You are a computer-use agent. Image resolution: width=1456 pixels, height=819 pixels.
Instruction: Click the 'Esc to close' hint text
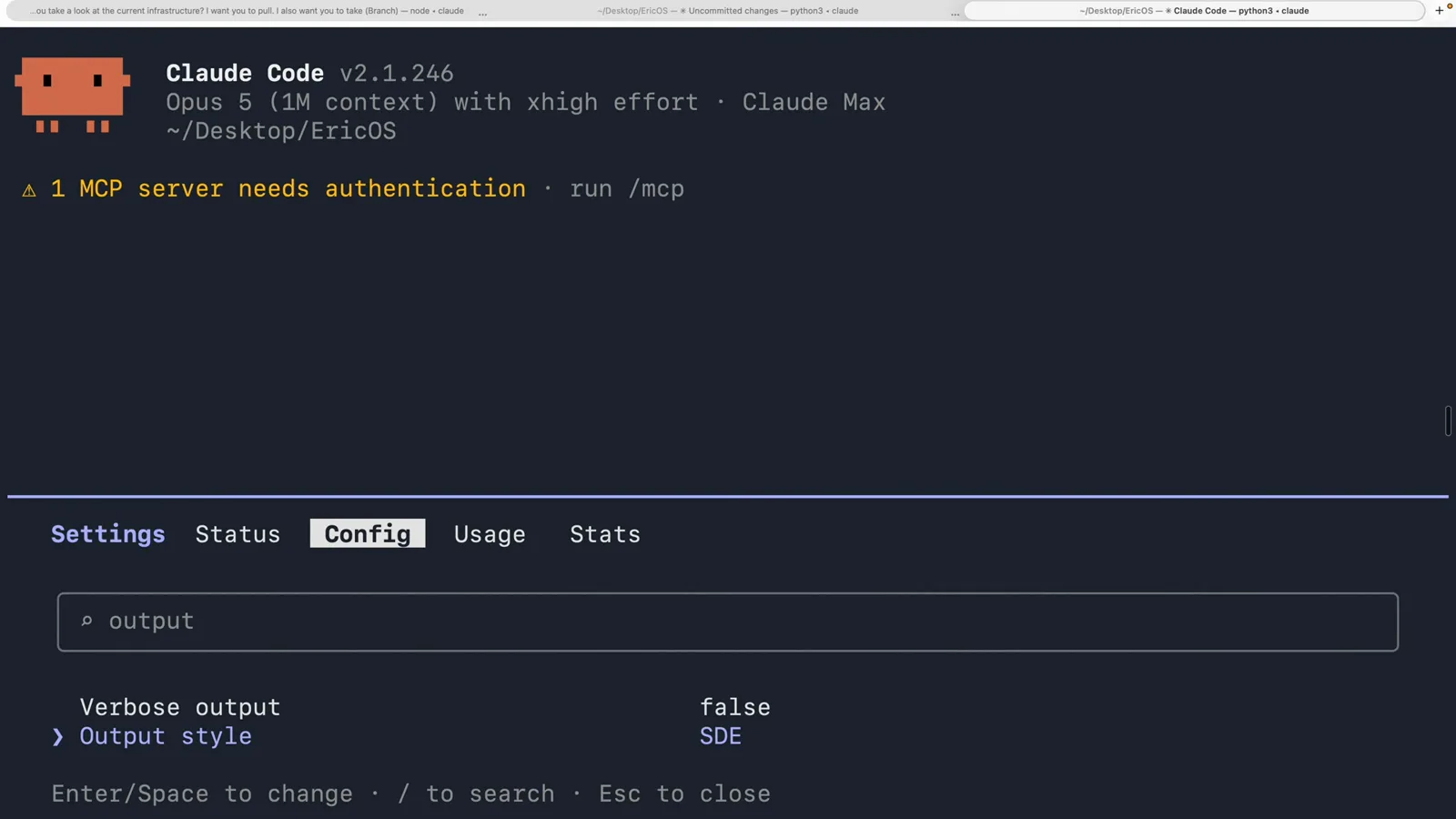click(684, 794)
